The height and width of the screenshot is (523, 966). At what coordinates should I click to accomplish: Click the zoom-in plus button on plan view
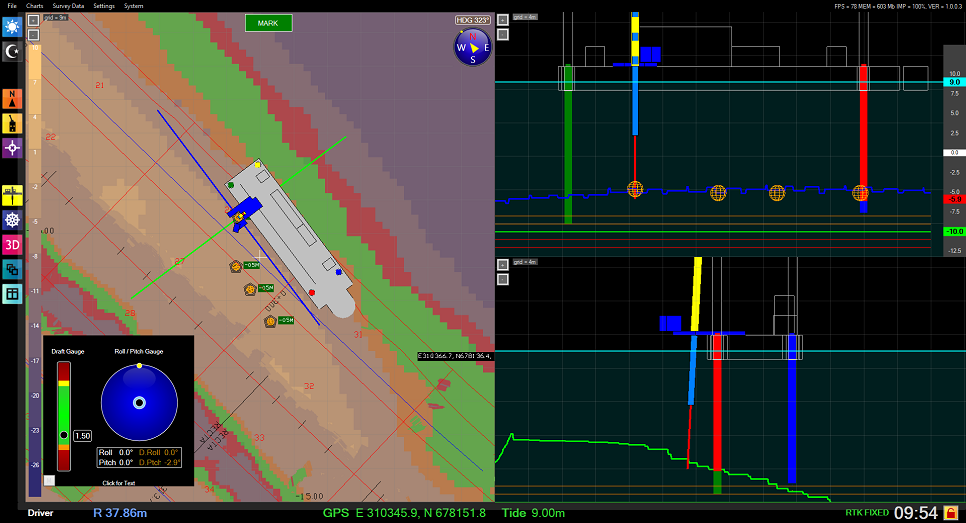pos(34,18)
